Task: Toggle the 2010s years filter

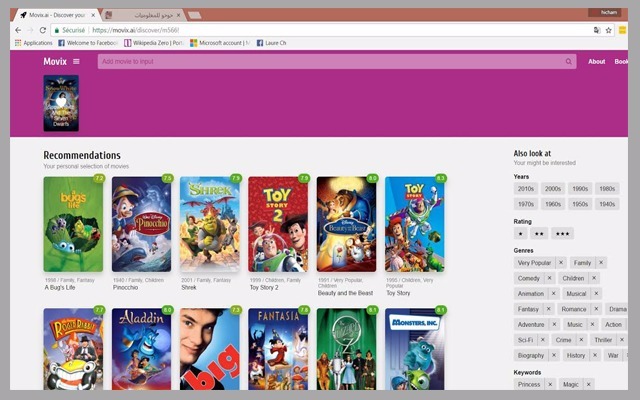Action: [526, 188]
